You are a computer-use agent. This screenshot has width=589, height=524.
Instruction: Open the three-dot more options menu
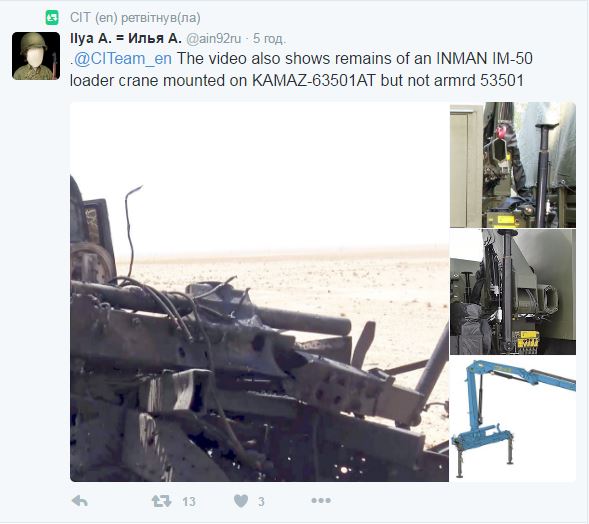click(321, 500)
